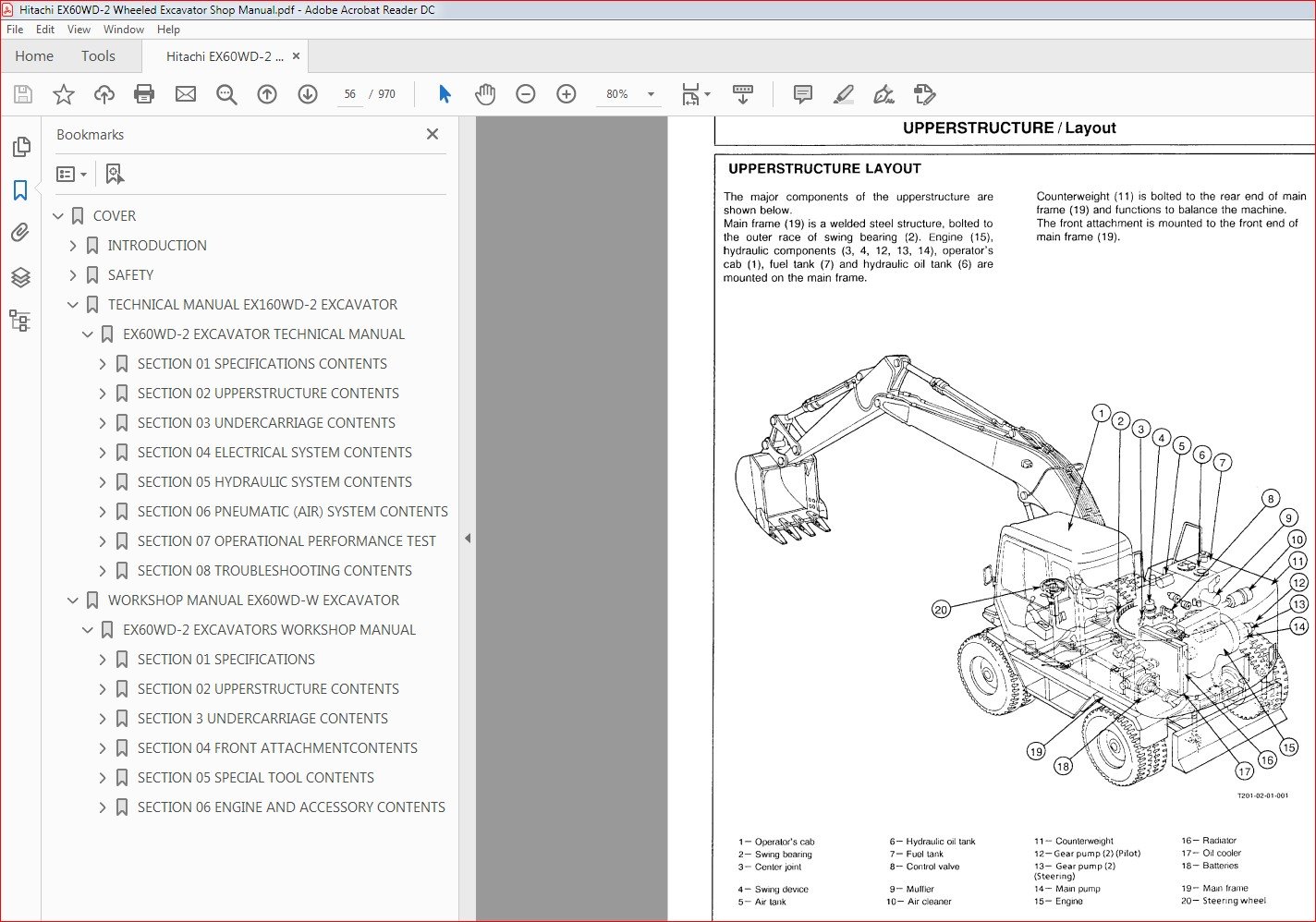Open the File menu
The height and width of the screenshot is (922, 1316).
click(x=15, y=30)
